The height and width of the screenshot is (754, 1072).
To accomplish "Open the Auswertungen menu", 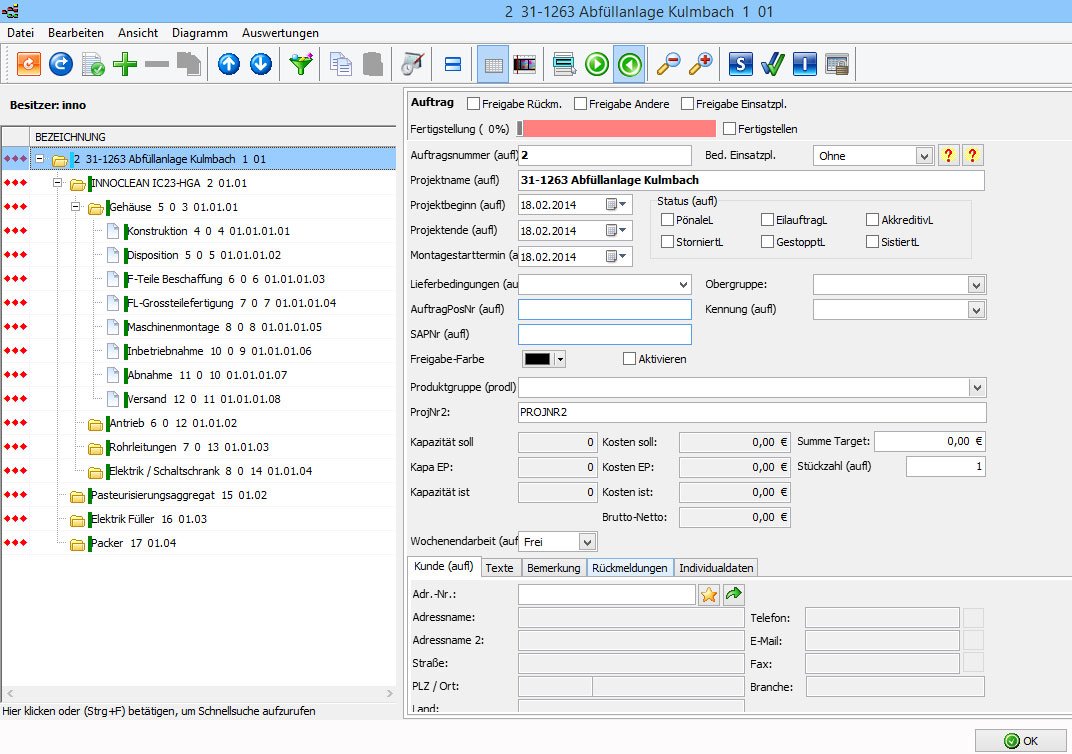I will tap(280, 33).
